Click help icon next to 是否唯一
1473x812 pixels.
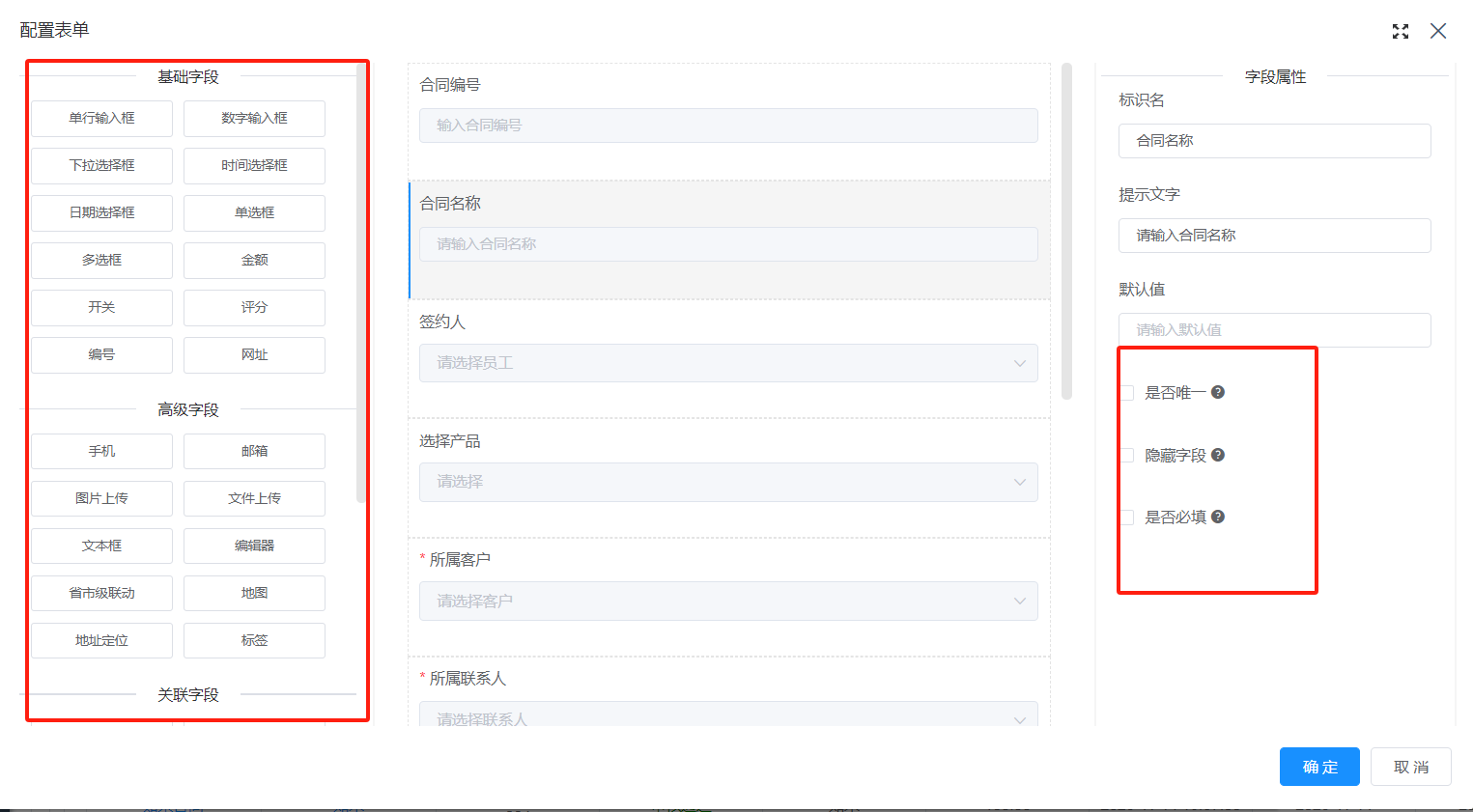(x=1218, y=392)
